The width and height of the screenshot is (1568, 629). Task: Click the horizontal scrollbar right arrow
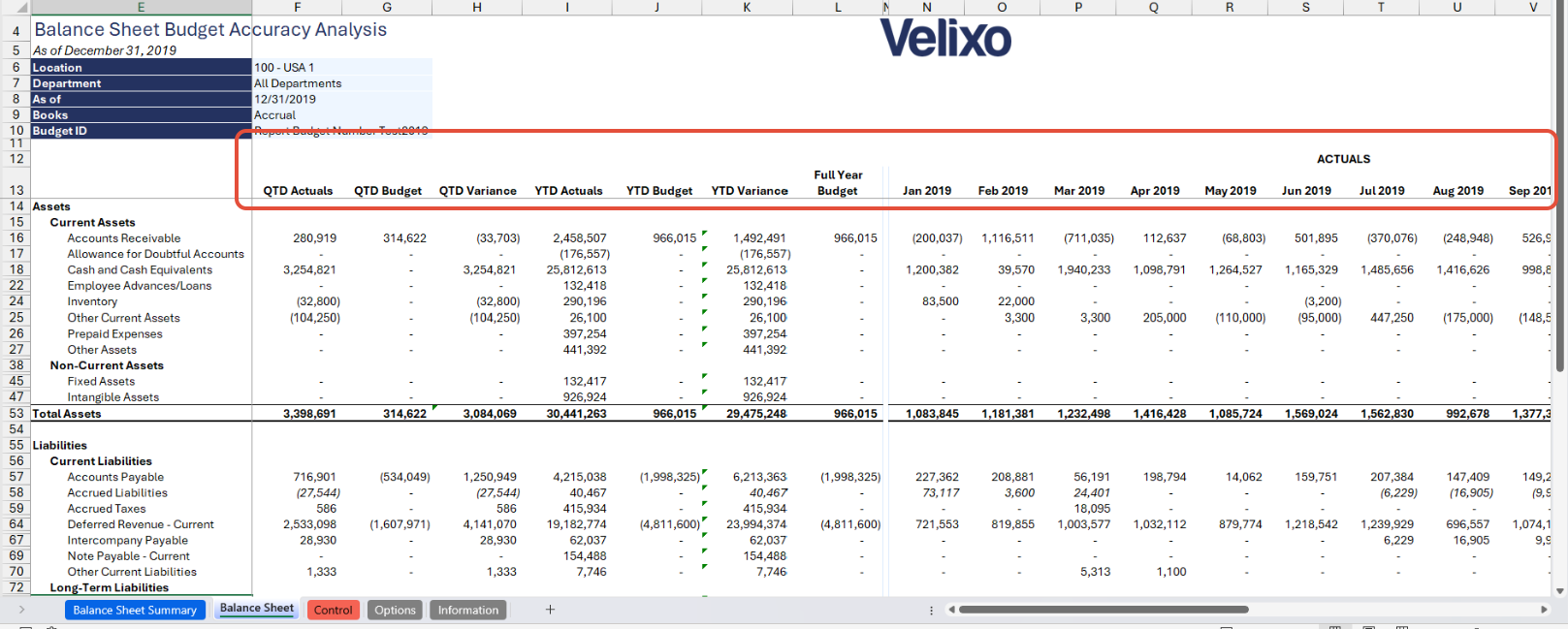pyautogui.click(x=1544, y=610)
